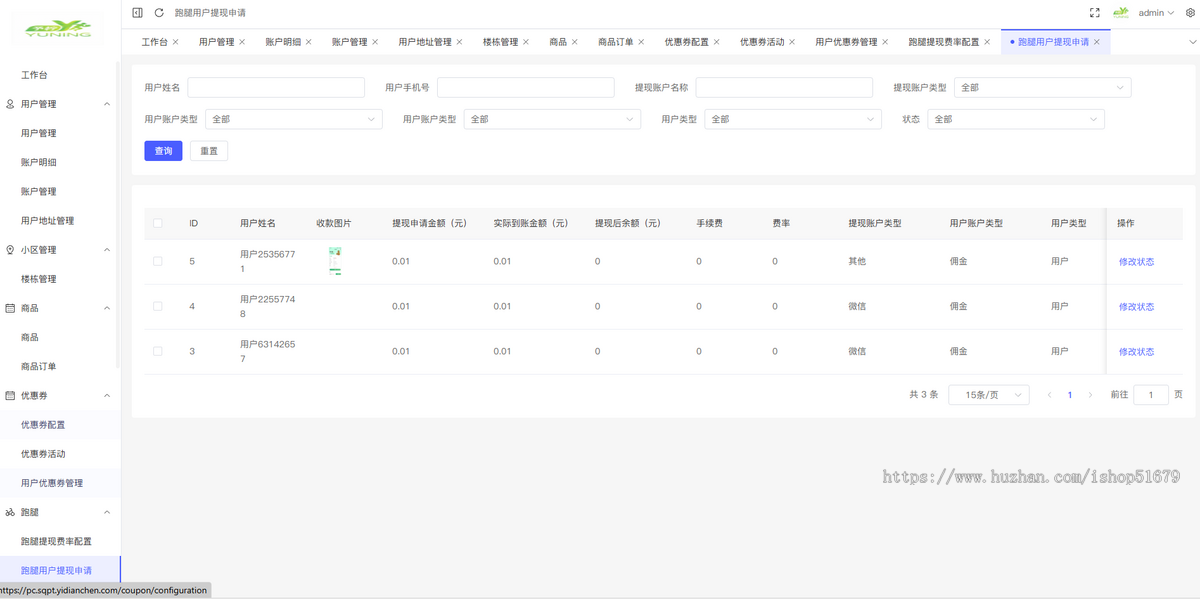Screen dimensions: 1200x599
Task: Close the 账户管理 tab
Action: [375, 42]
